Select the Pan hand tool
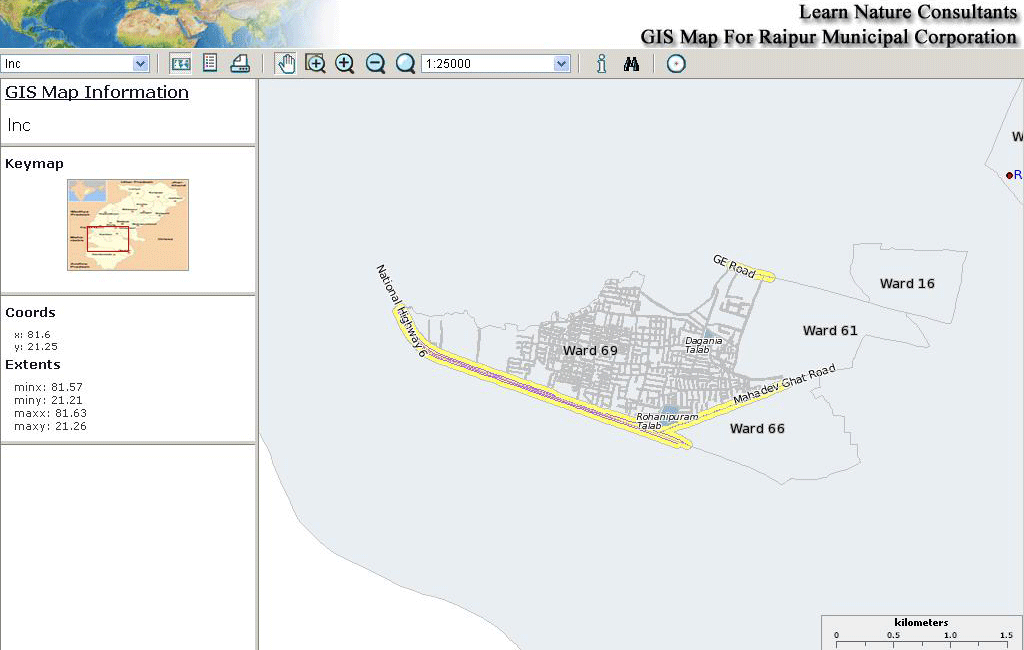 pos(286,63)
